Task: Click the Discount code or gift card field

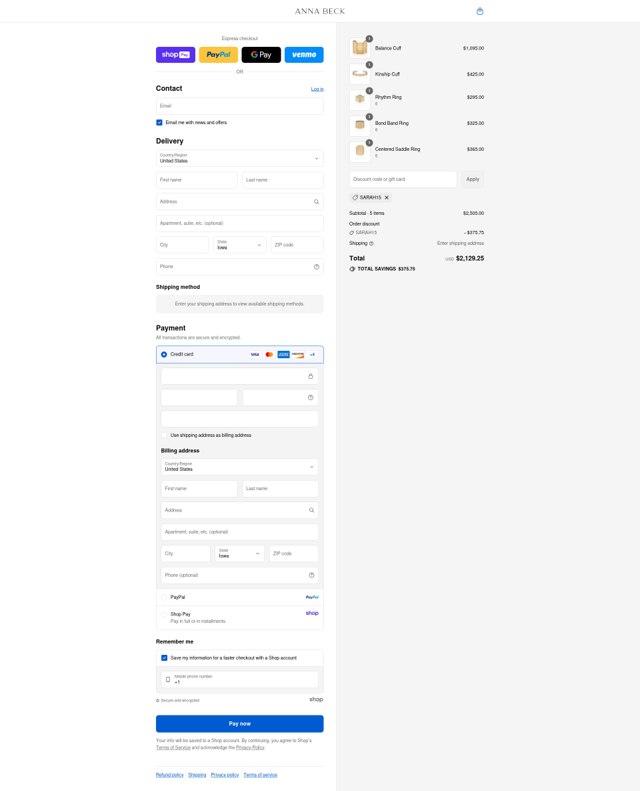Action: (403, 179)
